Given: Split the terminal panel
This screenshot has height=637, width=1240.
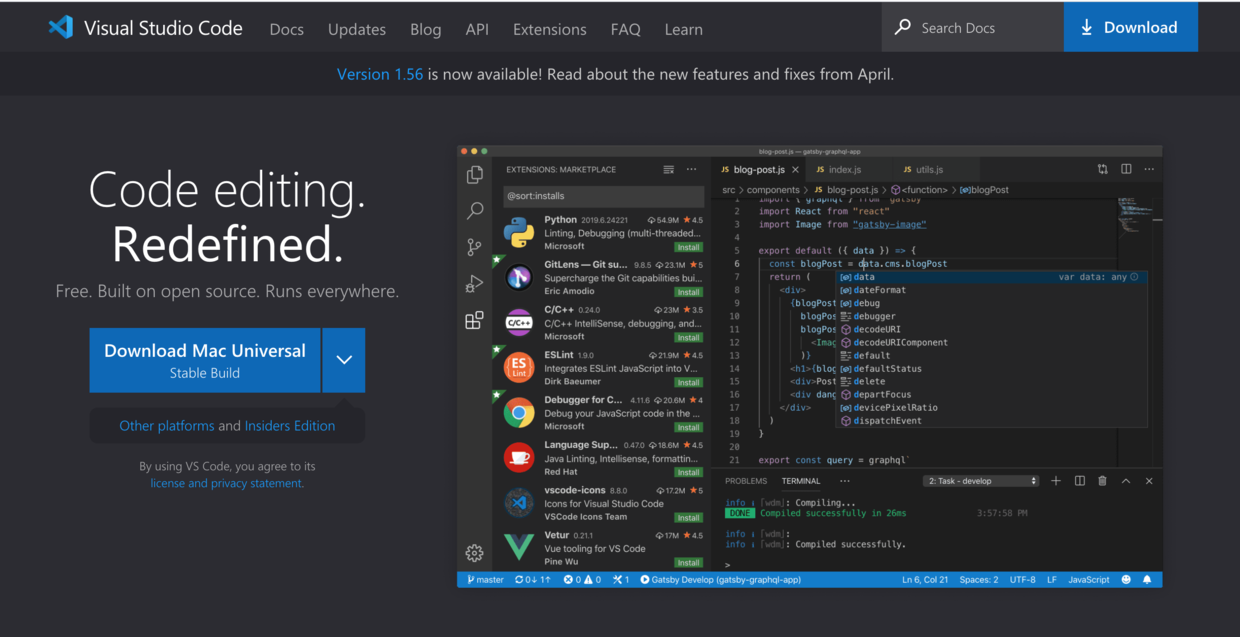Looking at the screenshot, I should pyautogui.click(x=1080, y=481).
